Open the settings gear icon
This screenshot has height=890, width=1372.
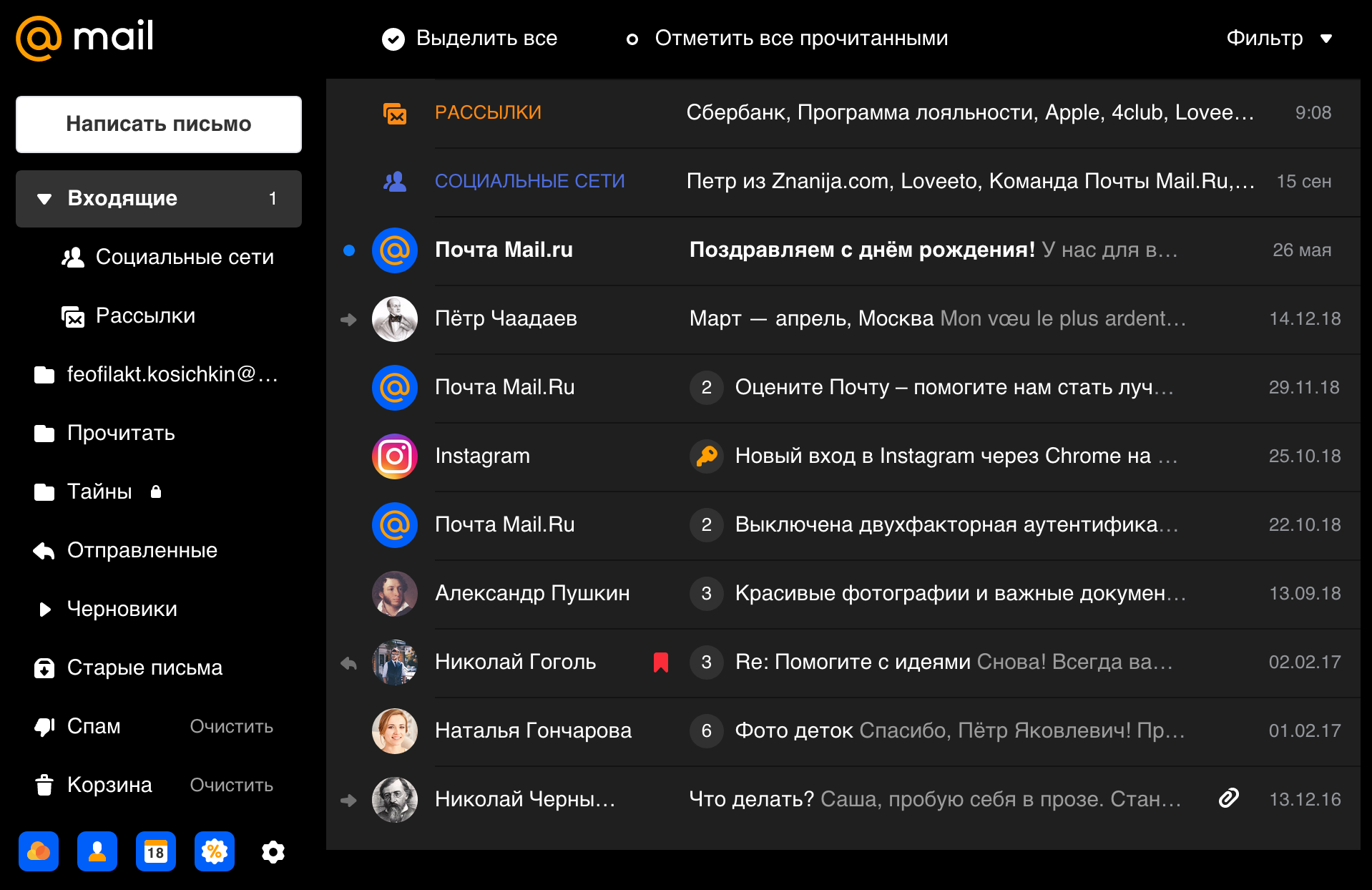[x=273, y=851]
